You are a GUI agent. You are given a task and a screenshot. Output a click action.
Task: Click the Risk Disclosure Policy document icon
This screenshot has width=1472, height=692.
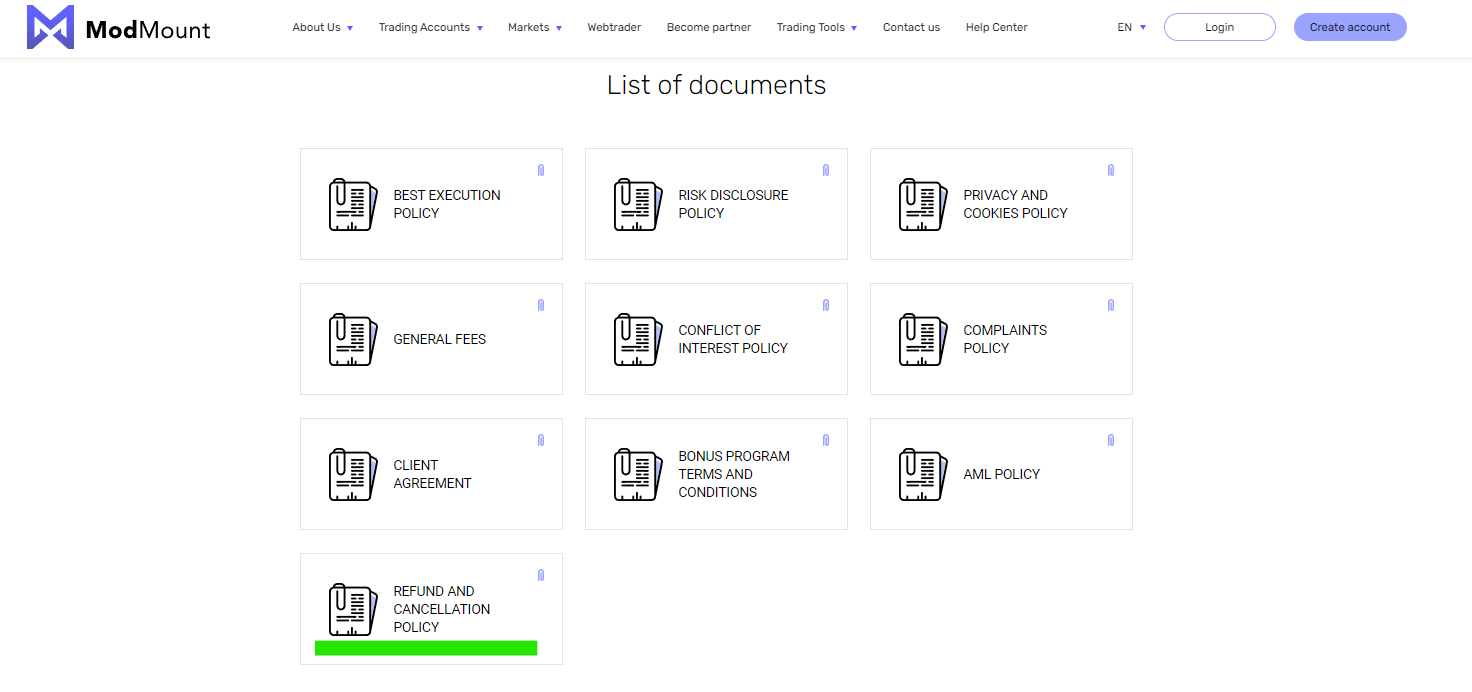tap(639, 204)
